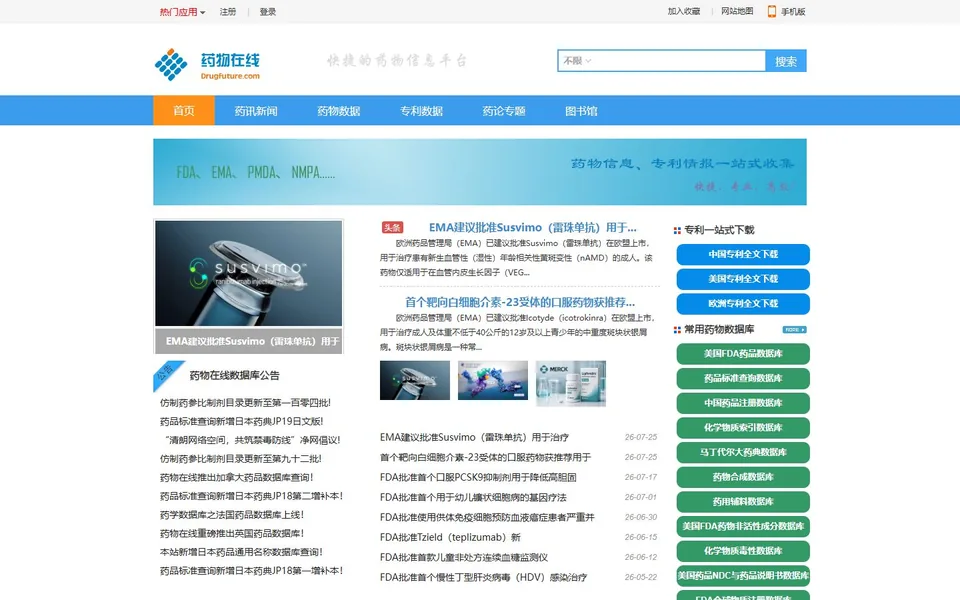This screenshot has width=960, height=600.
Task: Click 欧洲专利全文下载 button
Action: tap(743, 304)
